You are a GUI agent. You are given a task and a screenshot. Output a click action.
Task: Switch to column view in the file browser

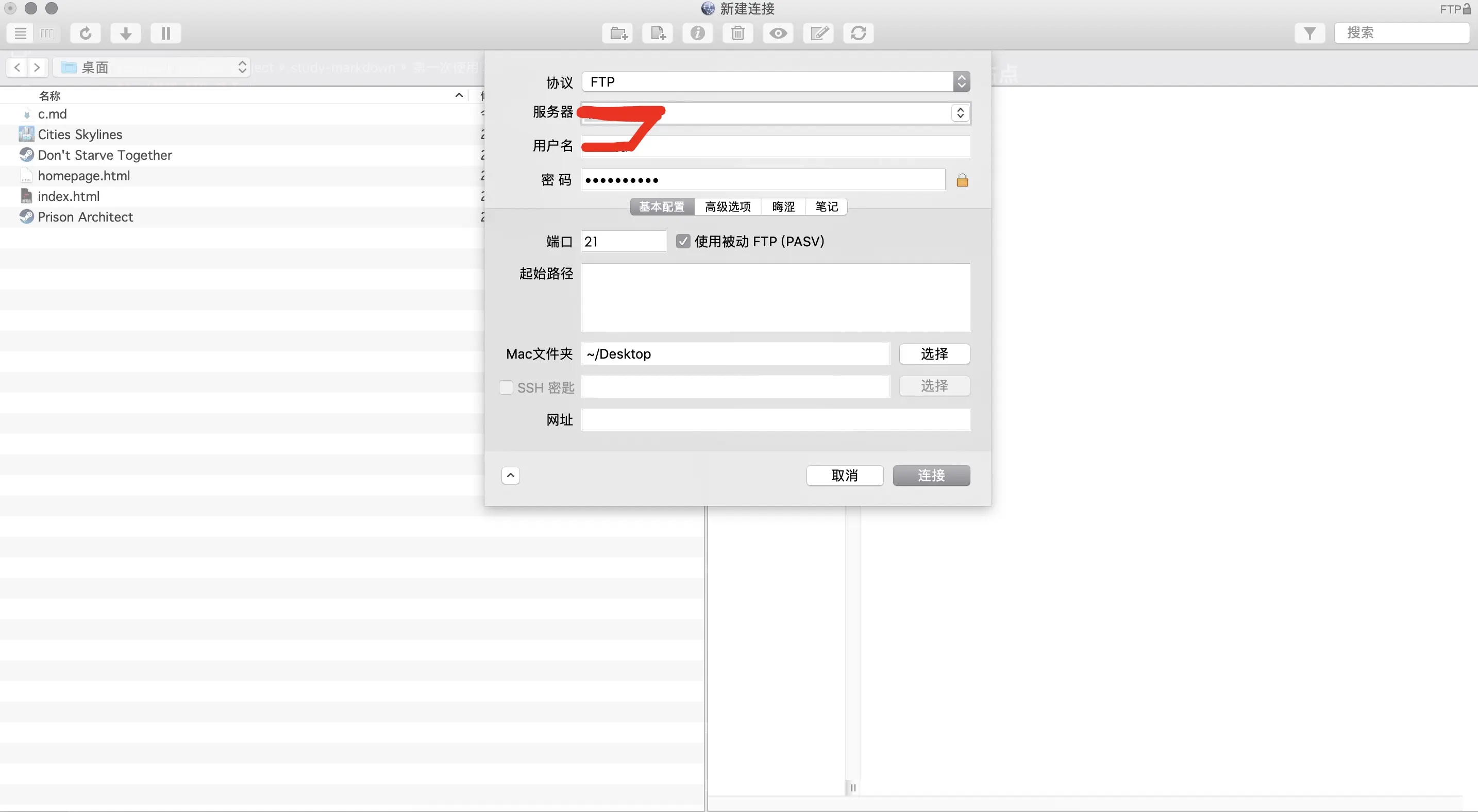pyautogui.click(x=47, y=32)
